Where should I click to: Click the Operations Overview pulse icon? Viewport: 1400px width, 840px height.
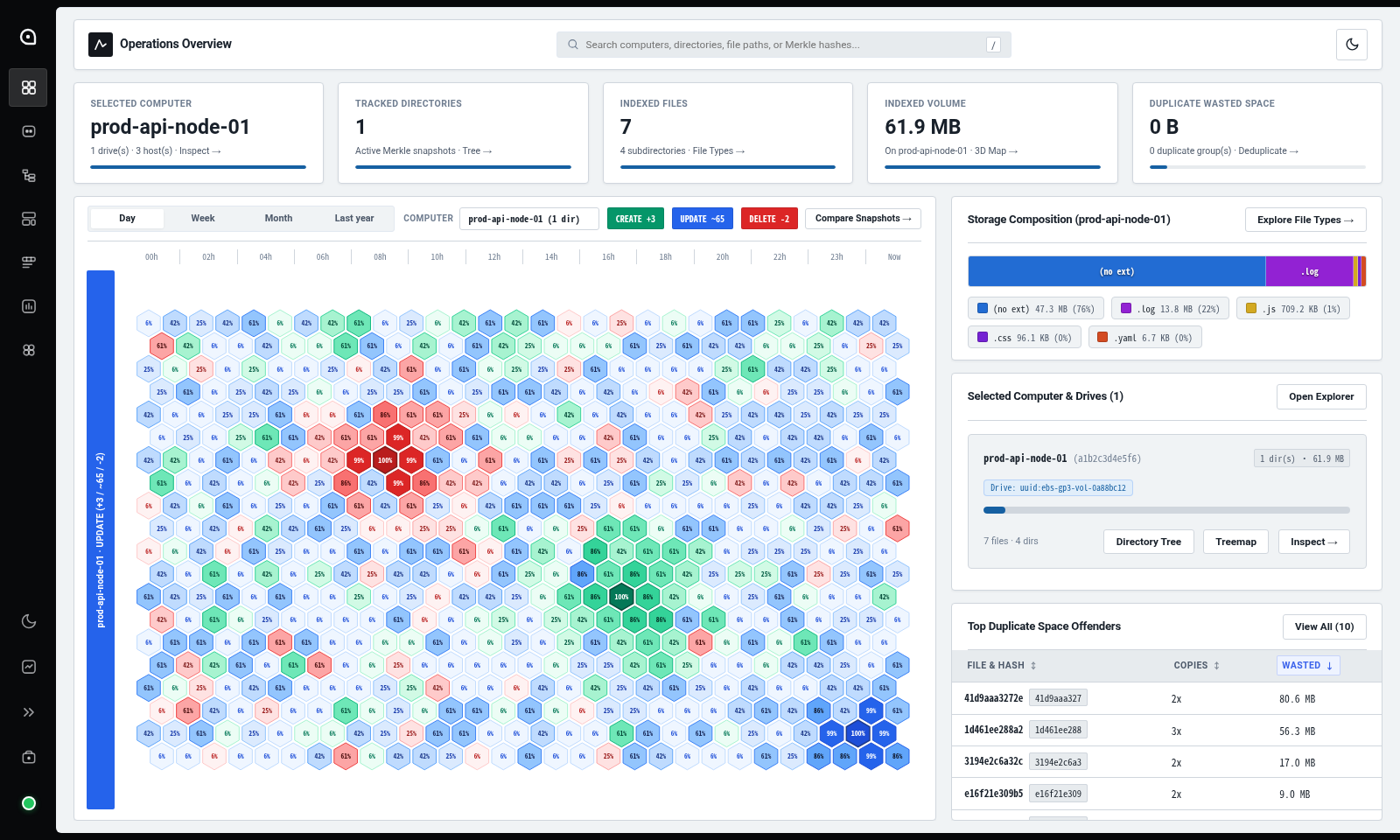click(101, 45)
